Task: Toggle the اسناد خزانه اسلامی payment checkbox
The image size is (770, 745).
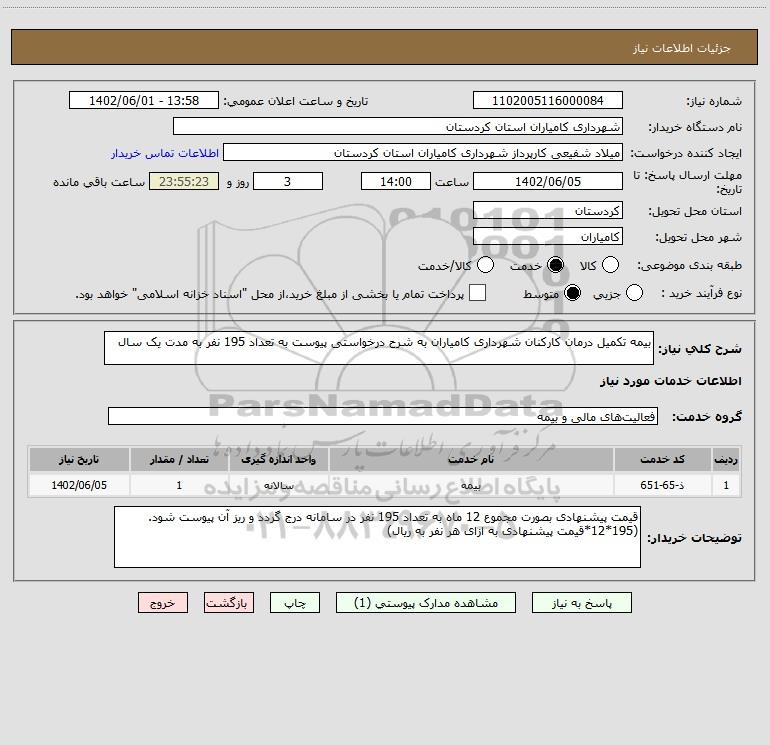Action: point(477,293)
